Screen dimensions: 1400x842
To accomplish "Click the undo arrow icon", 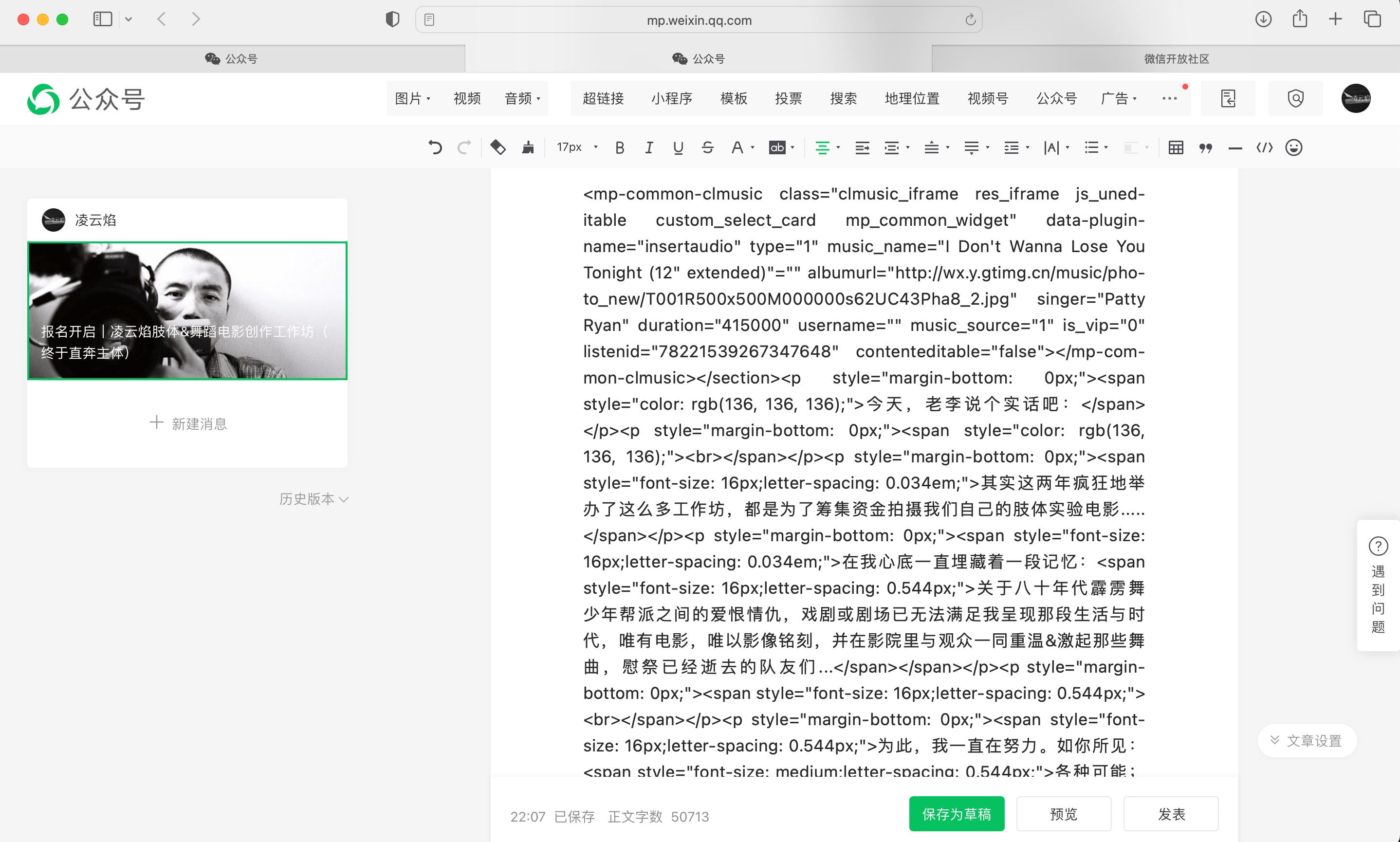I will pos(435,147).
